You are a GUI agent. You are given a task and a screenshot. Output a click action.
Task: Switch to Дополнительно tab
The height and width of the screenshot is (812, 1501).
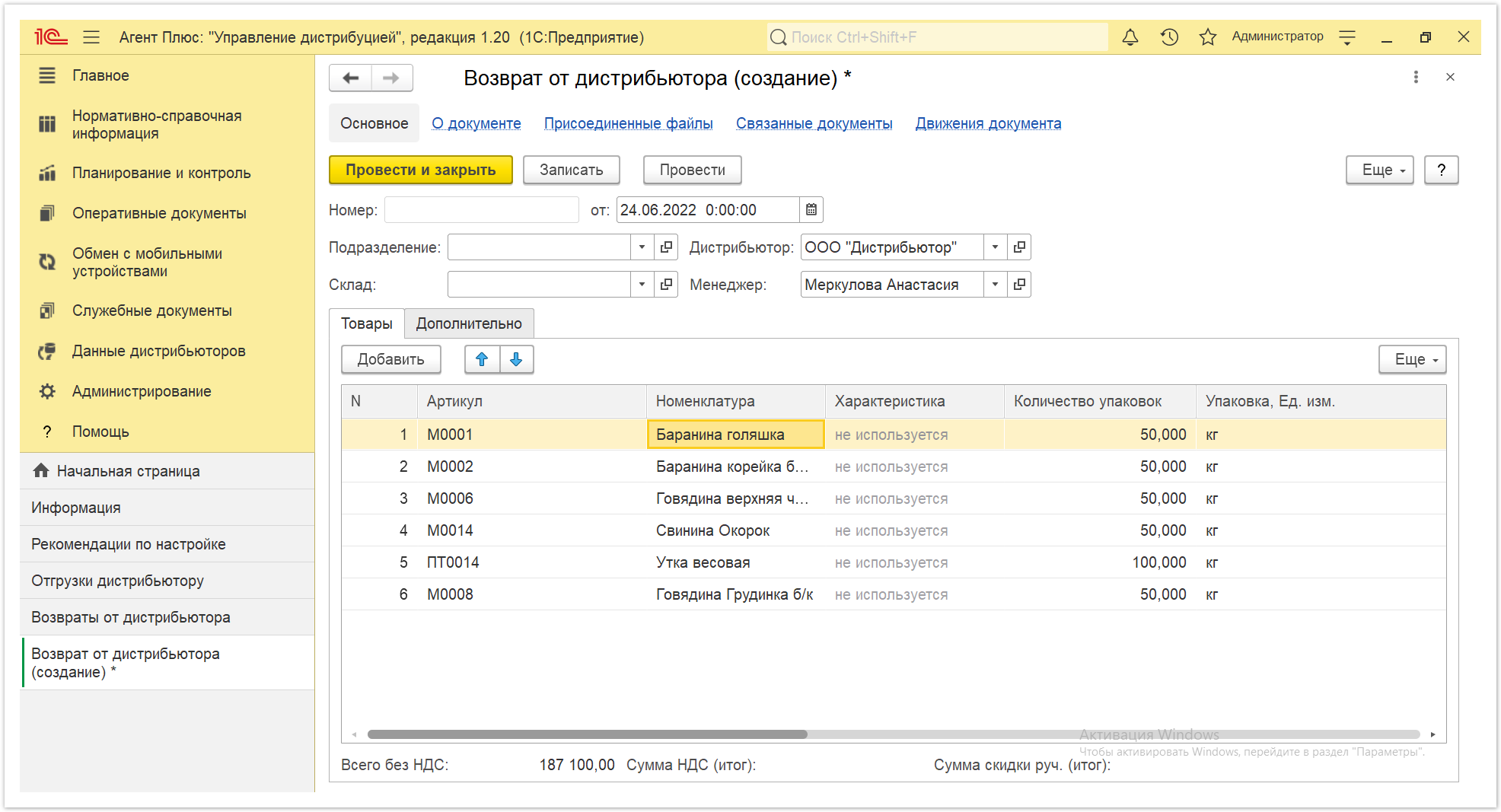pos(469,323)
